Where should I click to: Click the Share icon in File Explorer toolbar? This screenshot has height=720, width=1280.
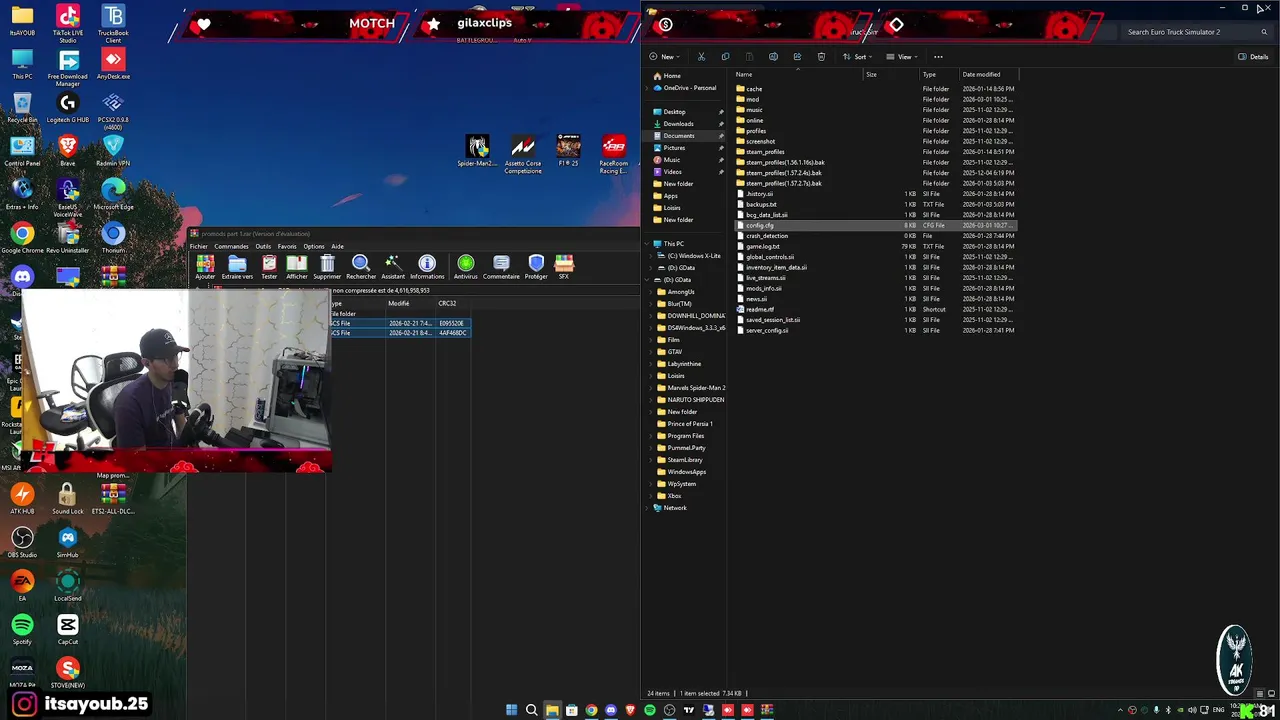pyautogui.click(x=797, y=57)
